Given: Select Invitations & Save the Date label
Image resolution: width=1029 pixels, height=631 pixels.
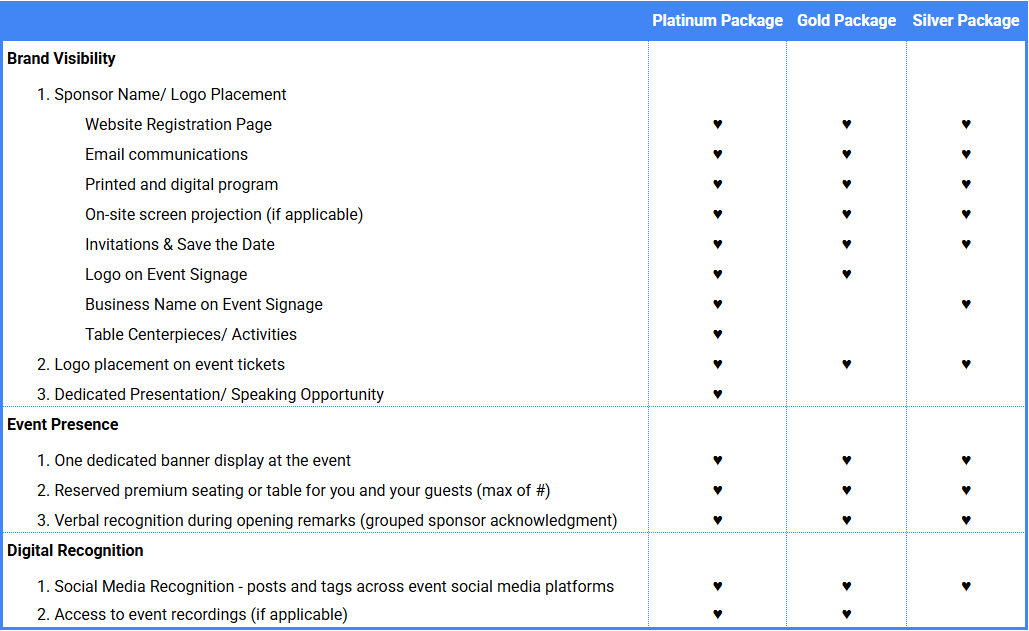Looking at the screenshot, I should pyautogui.click(x=180, y=245).
